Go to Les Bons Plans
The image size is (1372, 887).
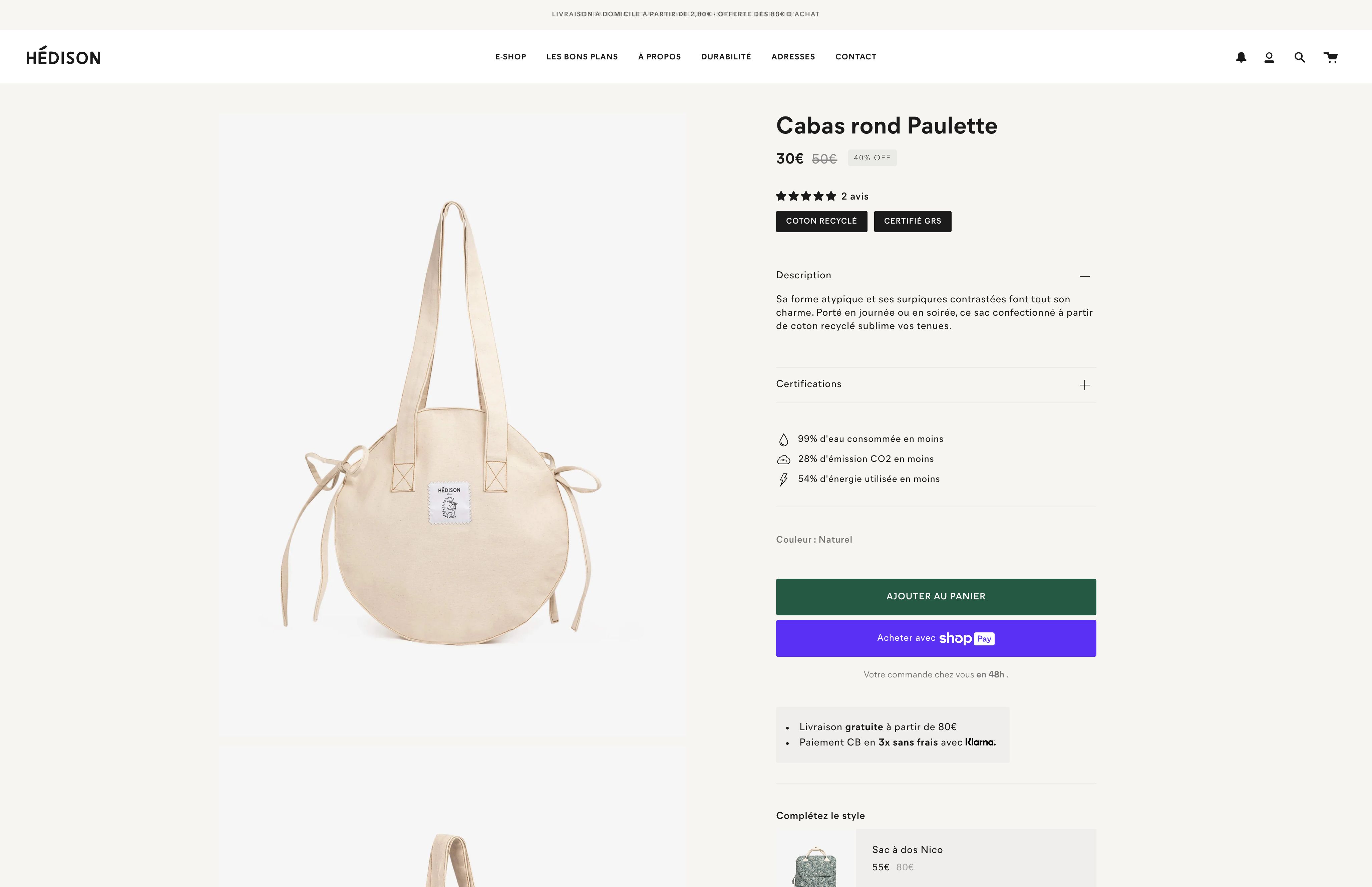[582, 56]
